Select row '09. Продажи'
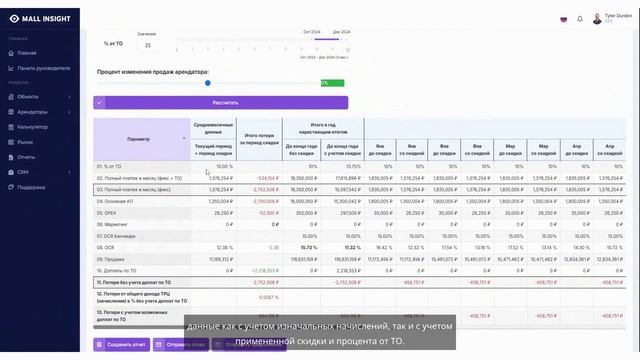Screen dimensions: 640x360 click(360, 259)
